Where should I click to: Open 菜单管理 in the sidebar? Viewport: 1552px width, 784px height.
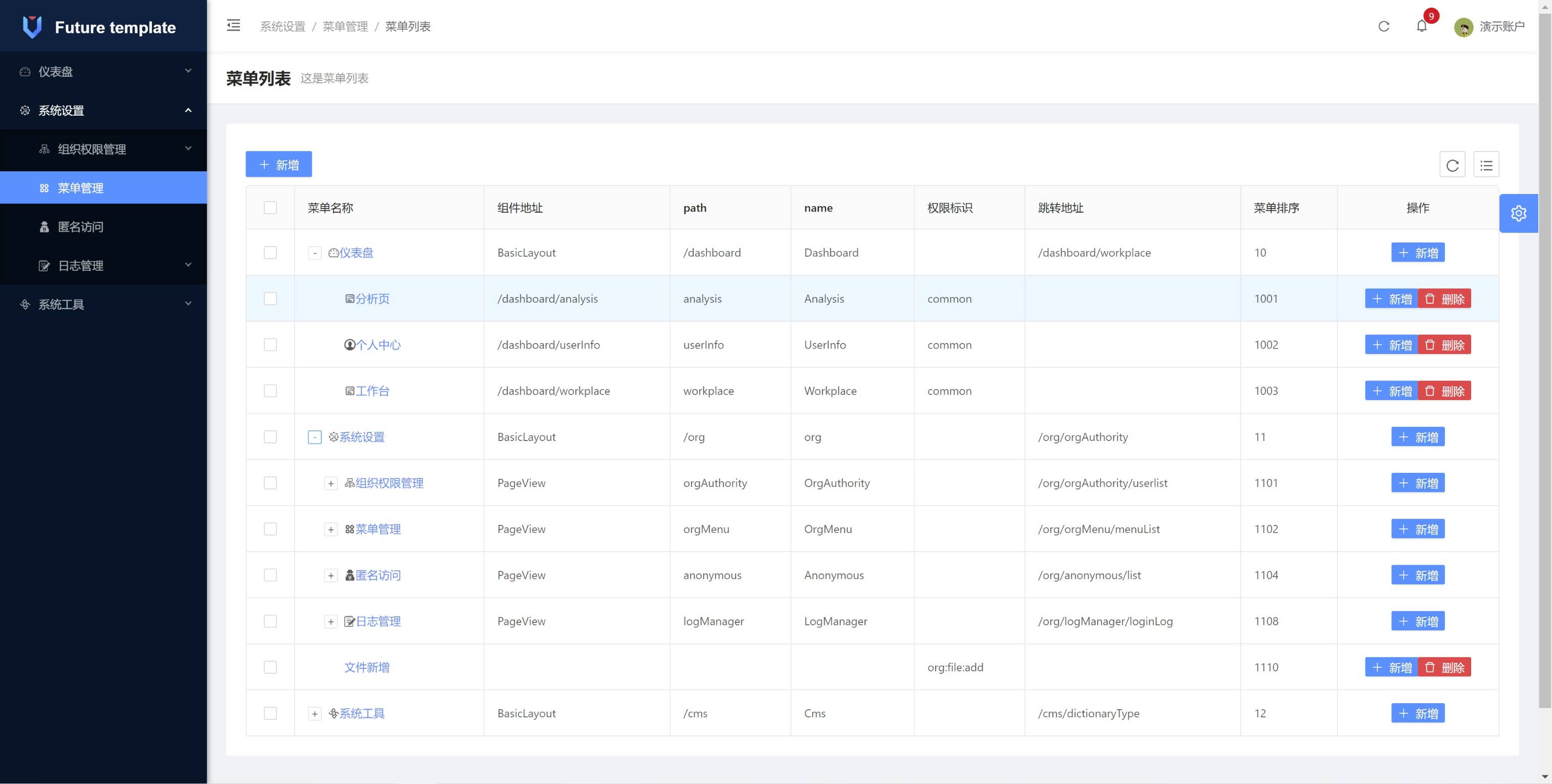(103, 188)
